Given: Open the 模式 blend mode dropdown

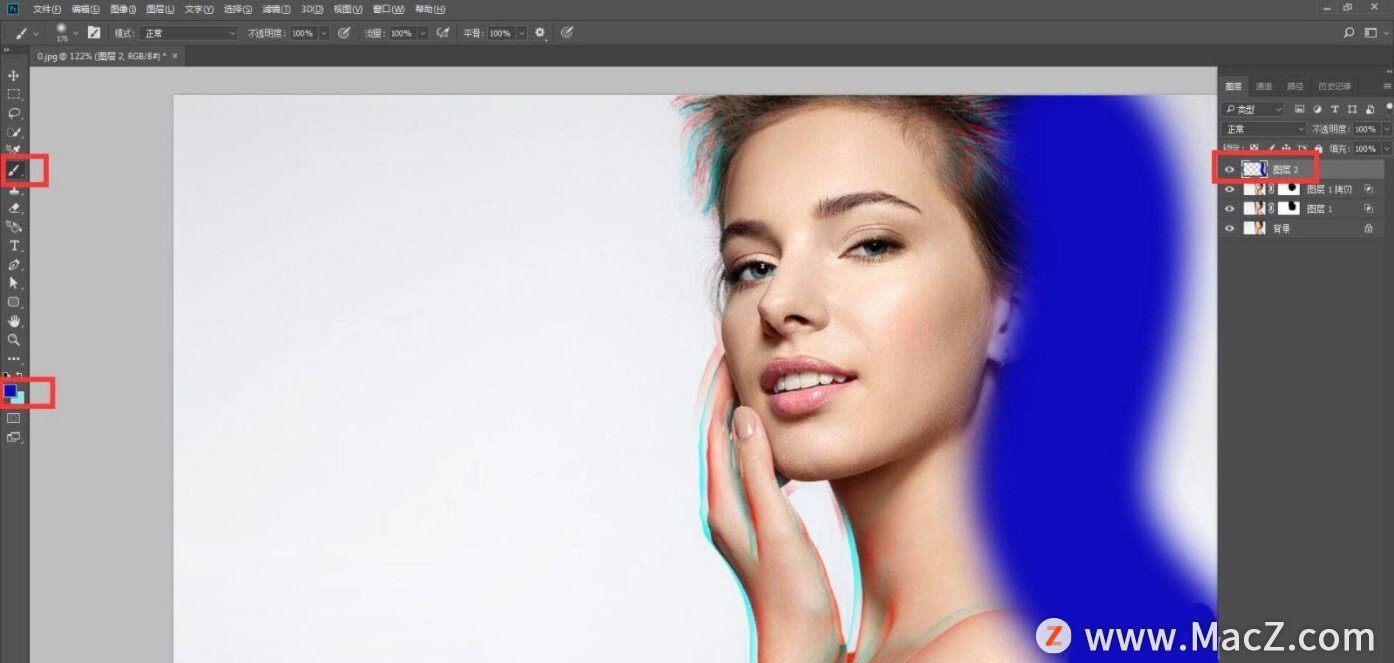Looking at the screenshot, I should (x=189, y=33).
